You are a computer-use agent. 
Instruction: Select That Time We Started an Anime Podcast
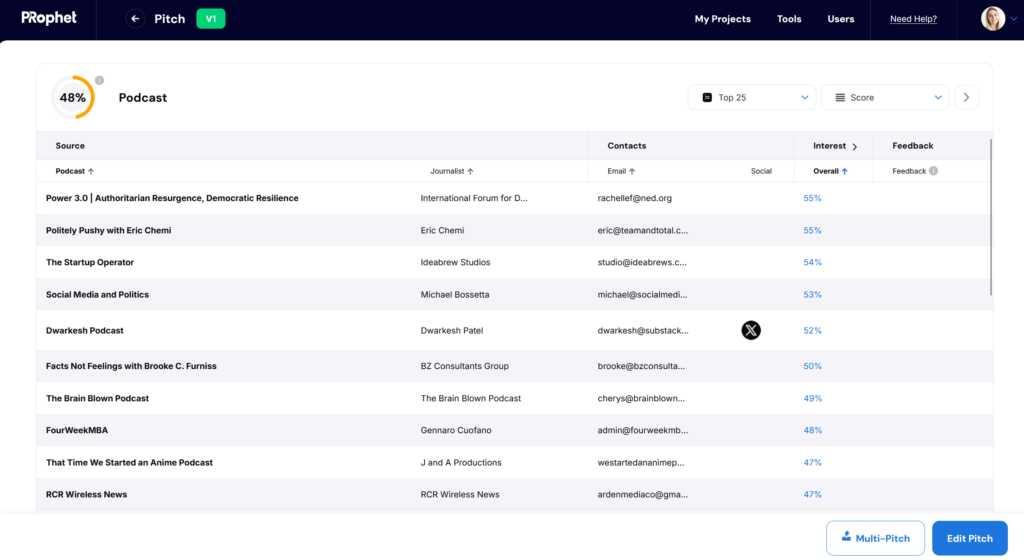click(129, 462)
